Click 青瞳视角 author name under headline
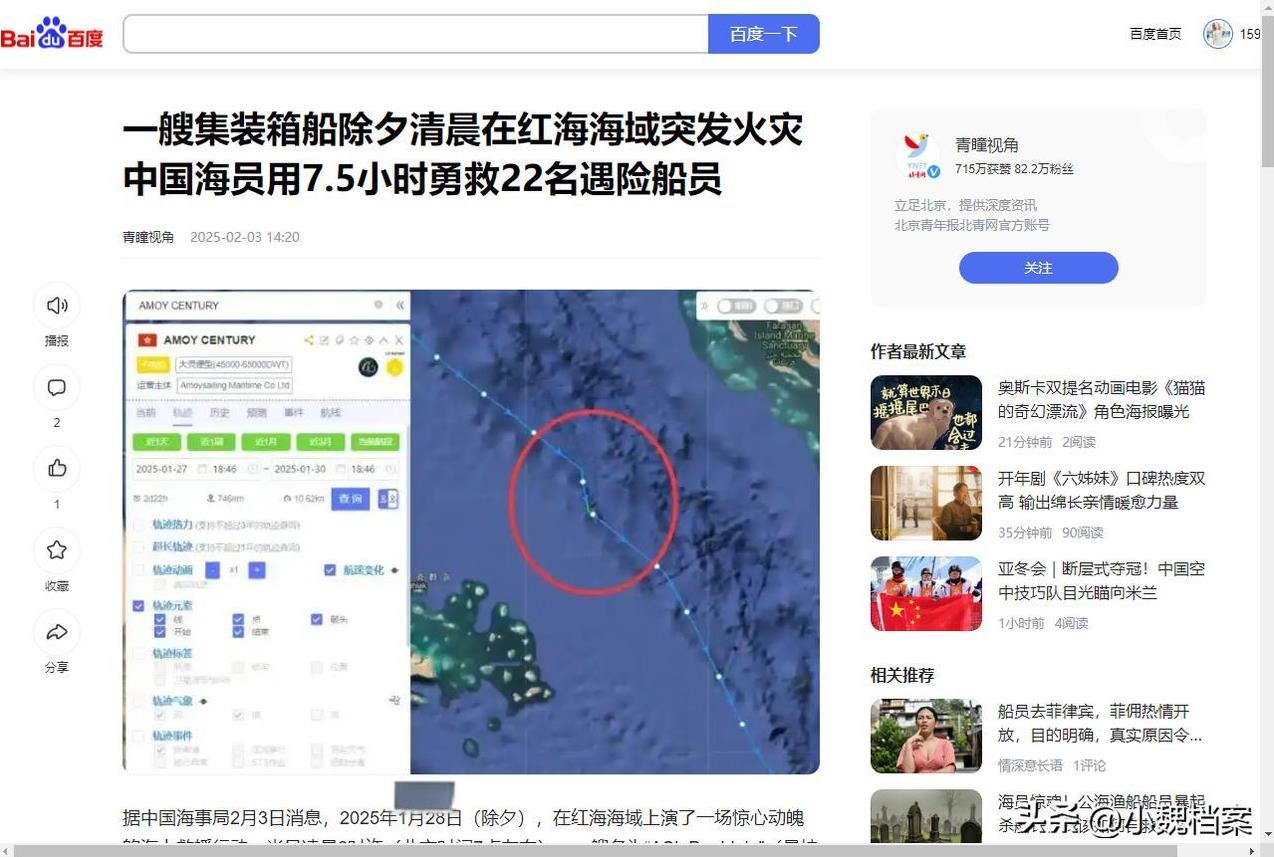Viewport: 1274px width, 857px height. (x=148, y=237)
